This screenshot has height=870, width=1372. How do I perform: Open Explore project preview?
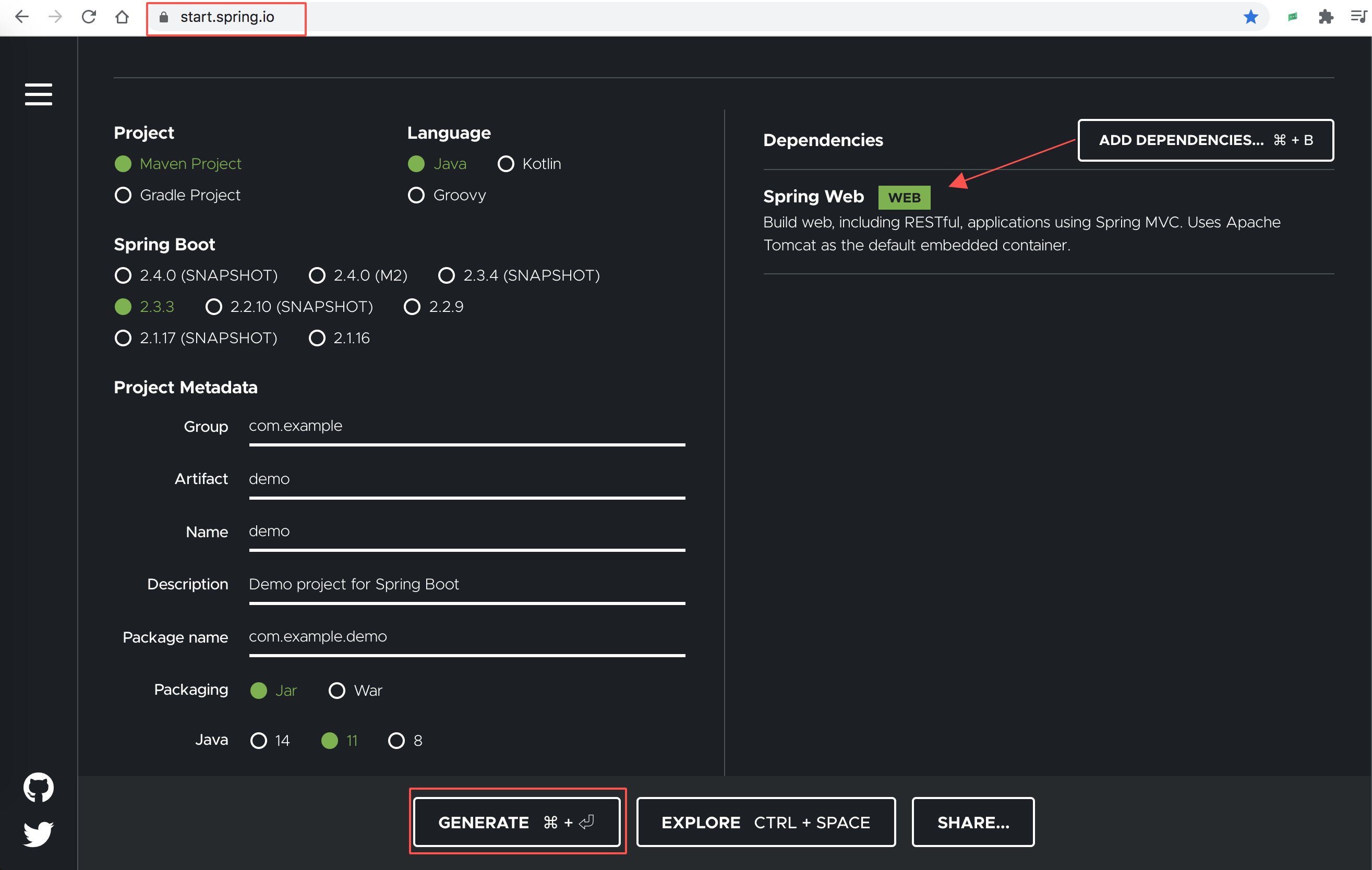pyautogui.click(x=765, y=822)
